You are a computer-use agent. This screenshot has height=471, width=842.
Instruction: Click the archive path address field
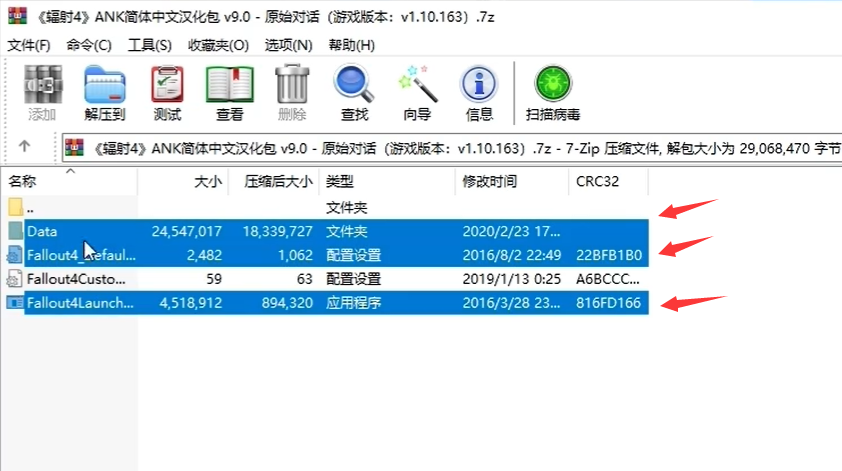[x=451, y=148]
